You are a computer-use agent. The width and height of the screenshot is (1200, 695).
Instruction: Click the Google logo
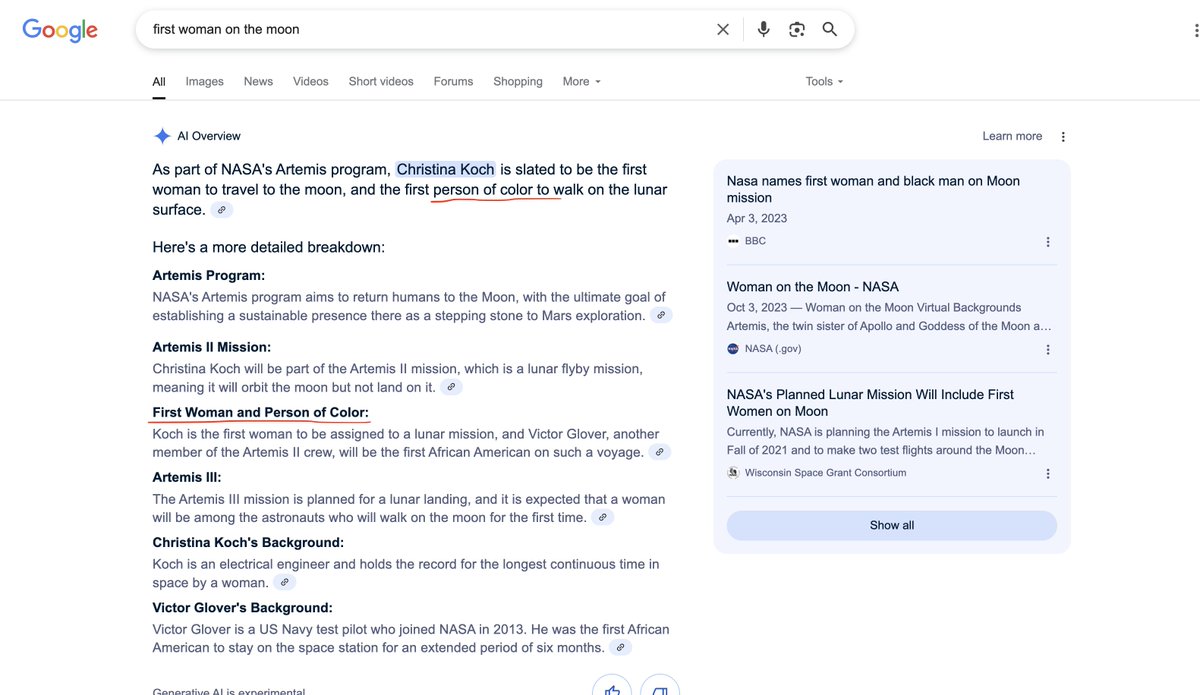coord(60,30)
